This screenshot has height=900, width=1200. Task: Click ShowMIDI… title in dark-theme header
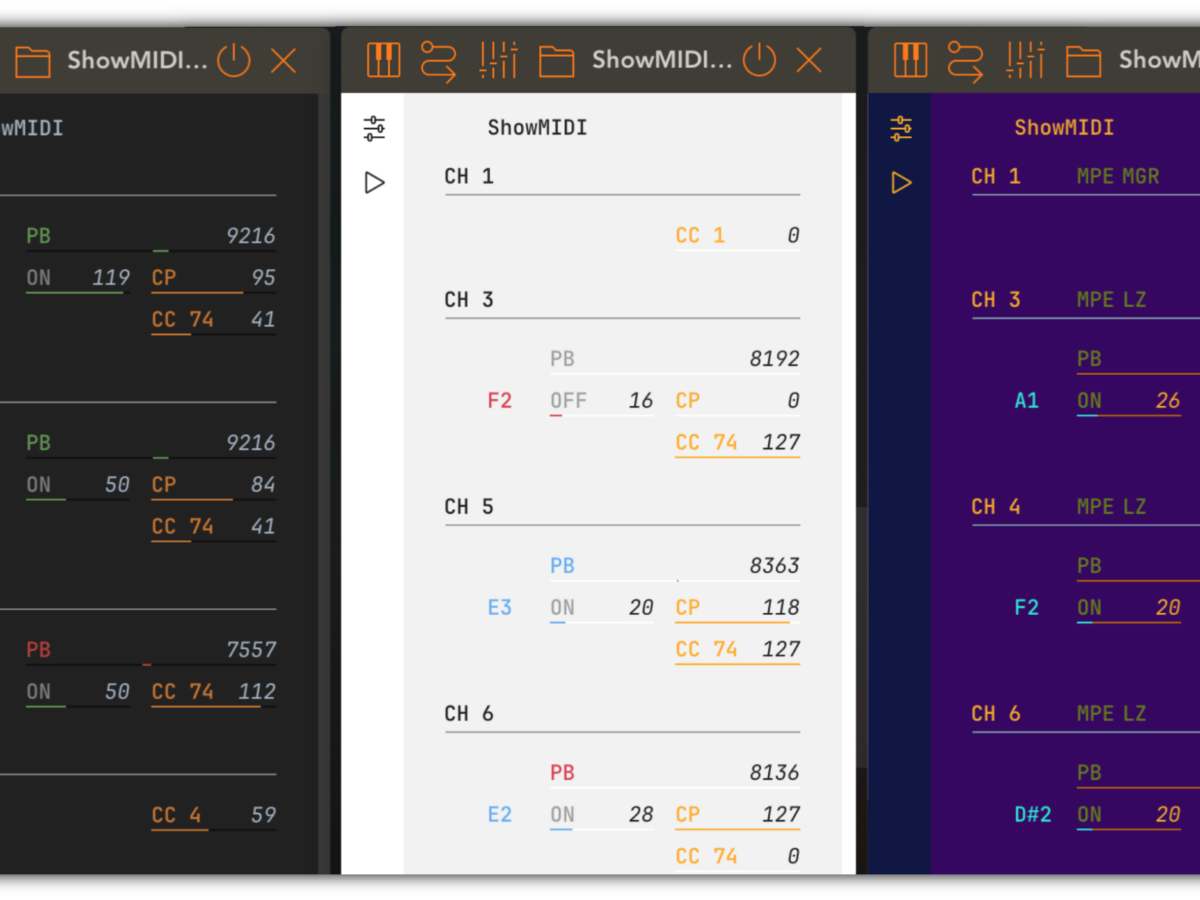pos(138,60)
